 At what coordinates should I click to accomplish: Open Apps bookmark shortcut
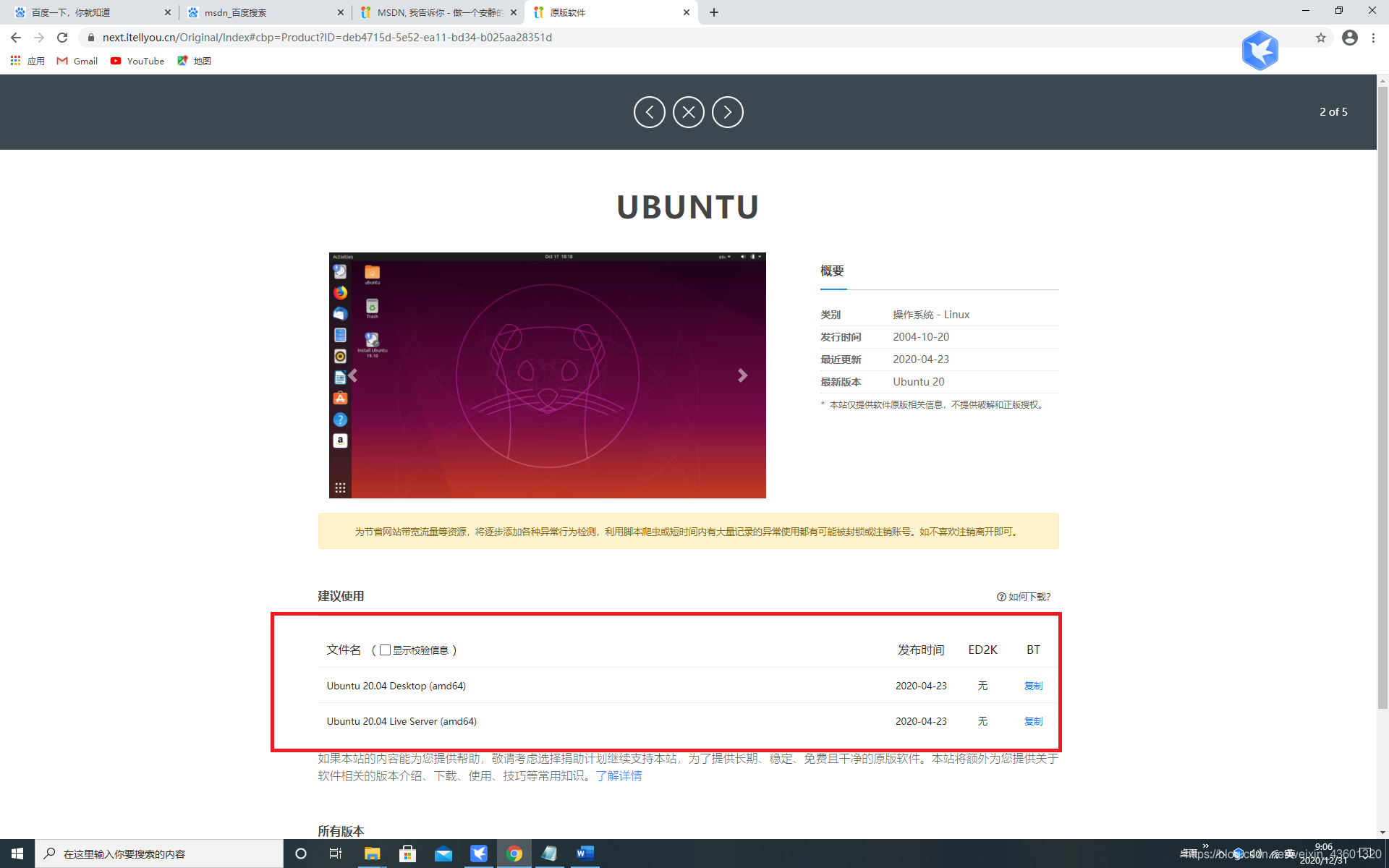[27, 61]
